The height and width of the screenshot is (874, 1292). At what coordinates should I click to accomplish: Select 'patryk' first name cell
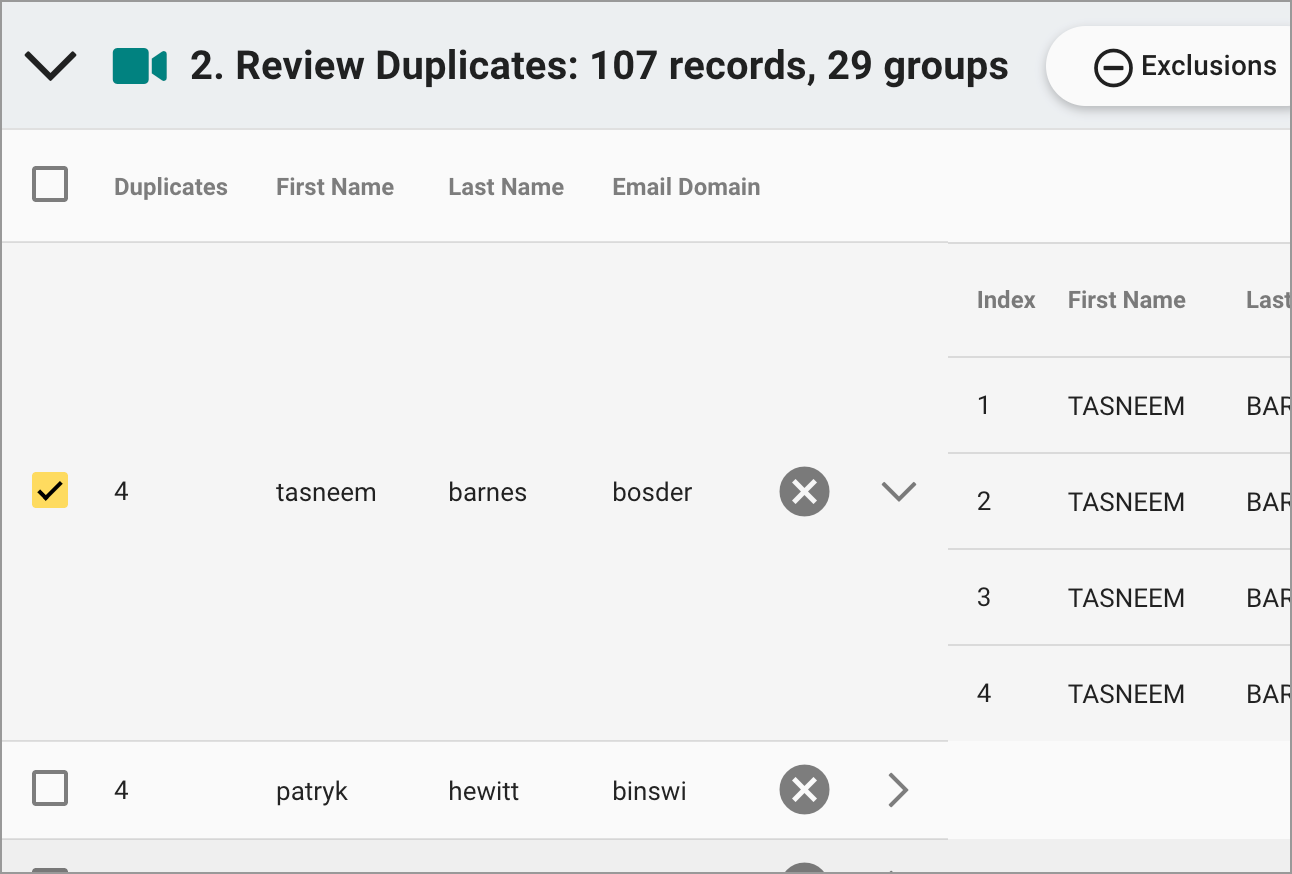312,791
